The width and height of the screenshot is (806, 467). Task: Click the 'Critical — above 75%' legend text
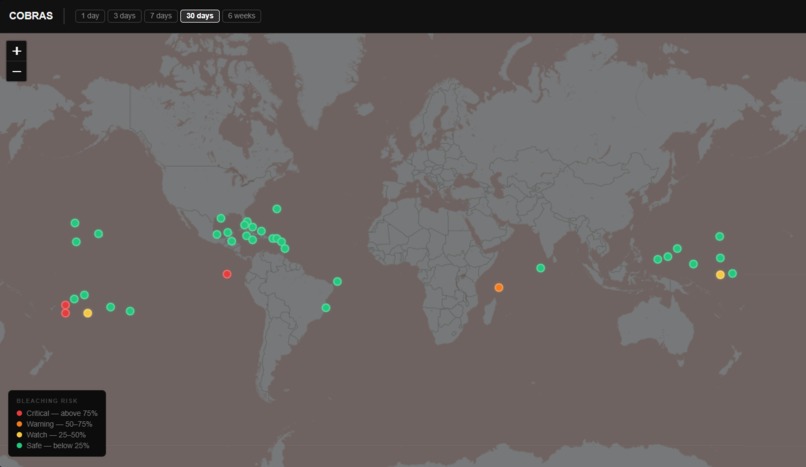[62, 413]
